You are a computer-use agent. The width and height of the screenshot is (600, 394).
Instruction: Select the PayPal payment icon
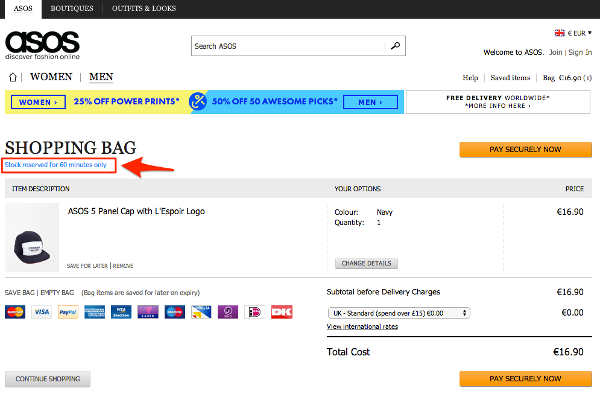point(68,312)
